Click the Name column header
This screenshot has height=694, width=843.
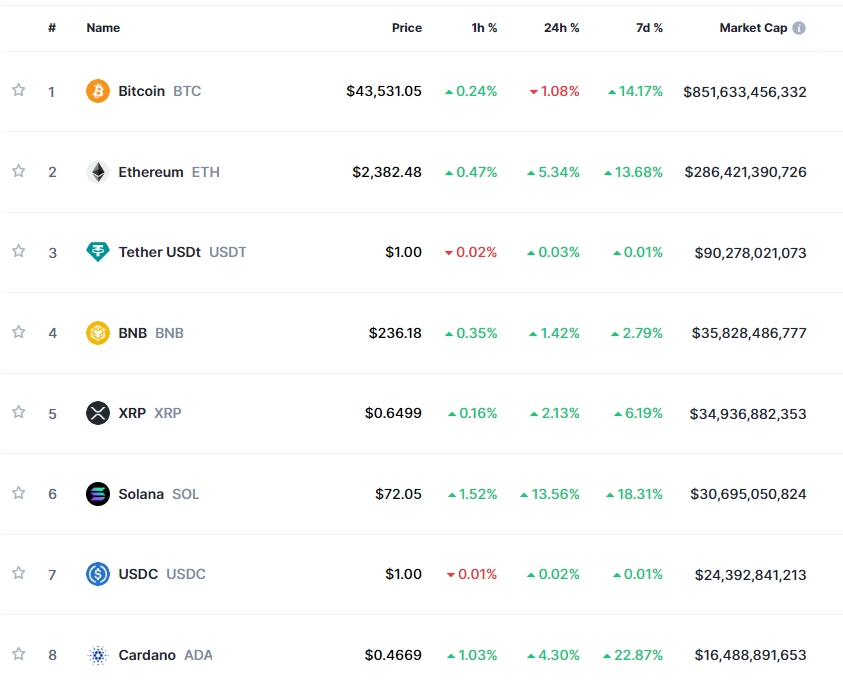click(x=103, y=27)
